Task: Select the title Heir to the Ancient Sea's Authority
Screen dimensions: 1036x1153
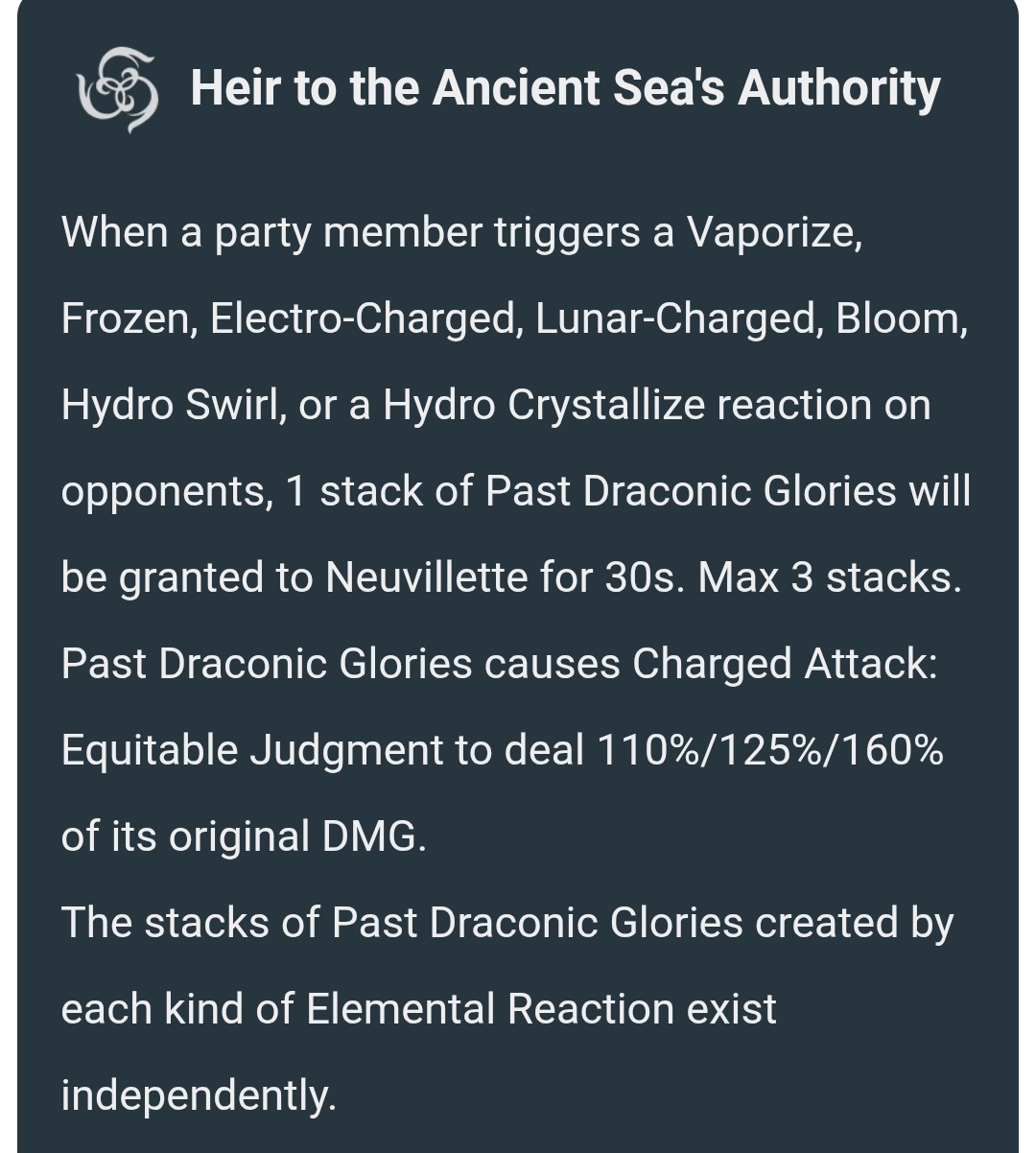Action: [x=565, y=88]
